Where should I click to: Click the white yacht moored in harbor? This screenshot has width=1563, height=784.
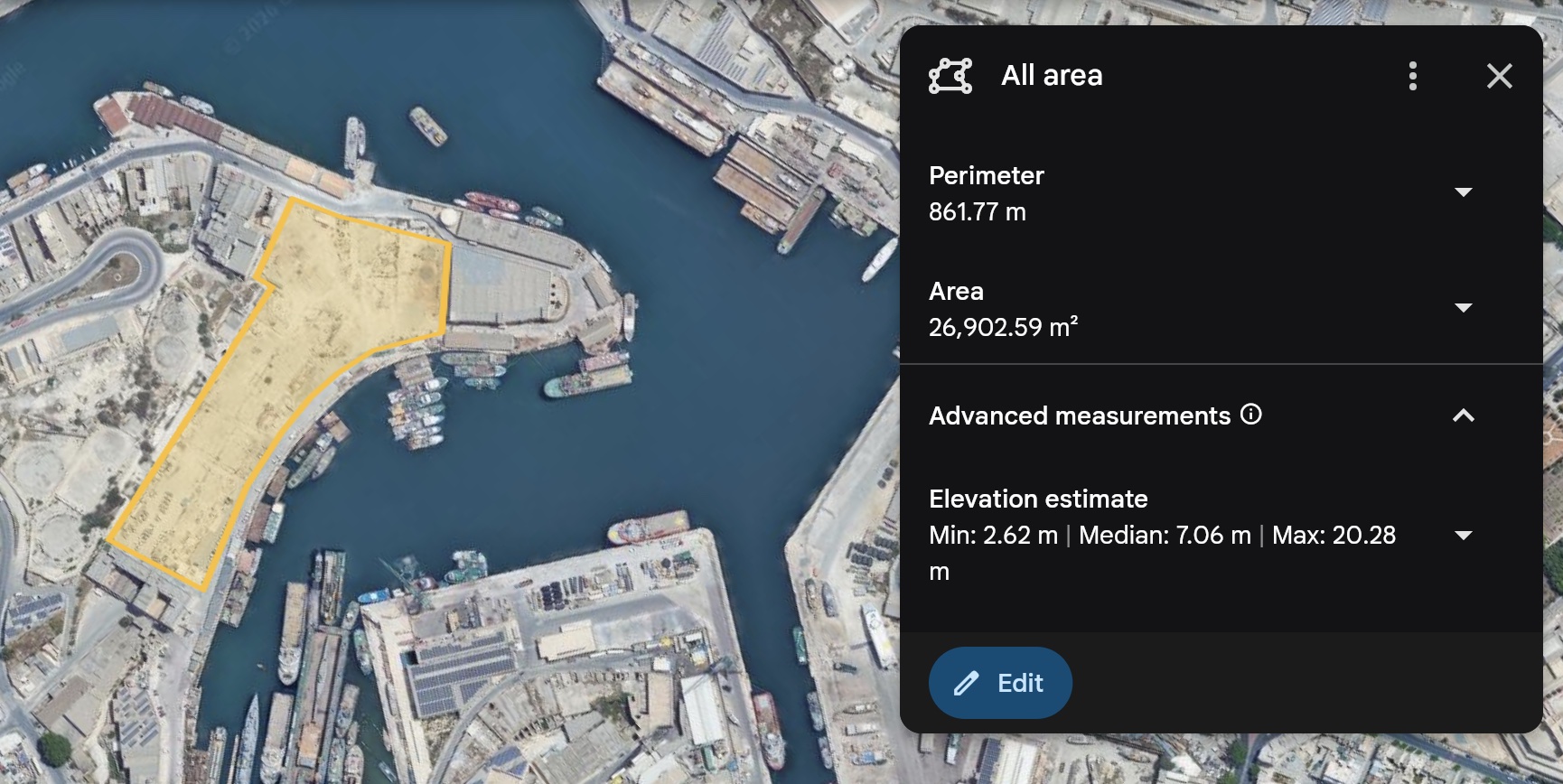[879, 259]
